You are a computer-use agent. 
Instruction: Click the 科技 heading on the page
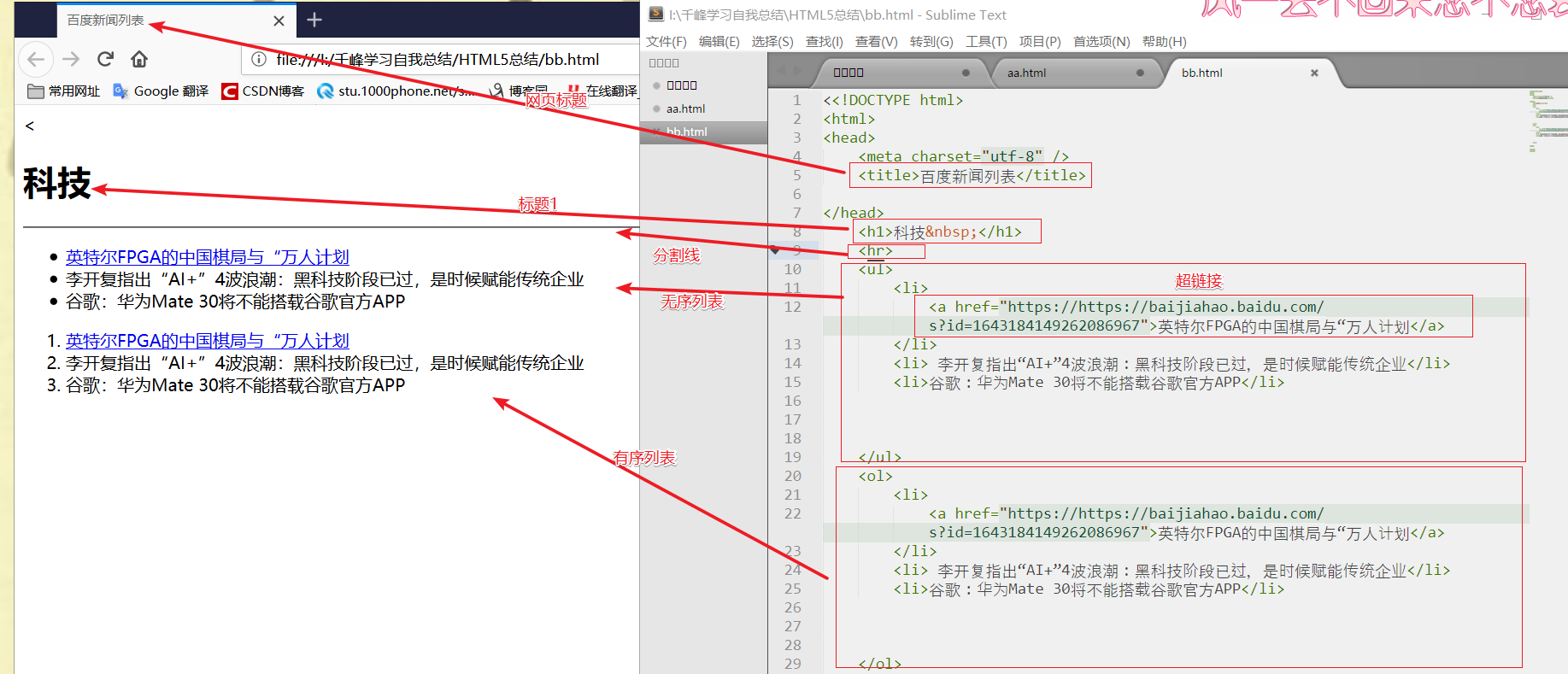[x=57, y=183]
